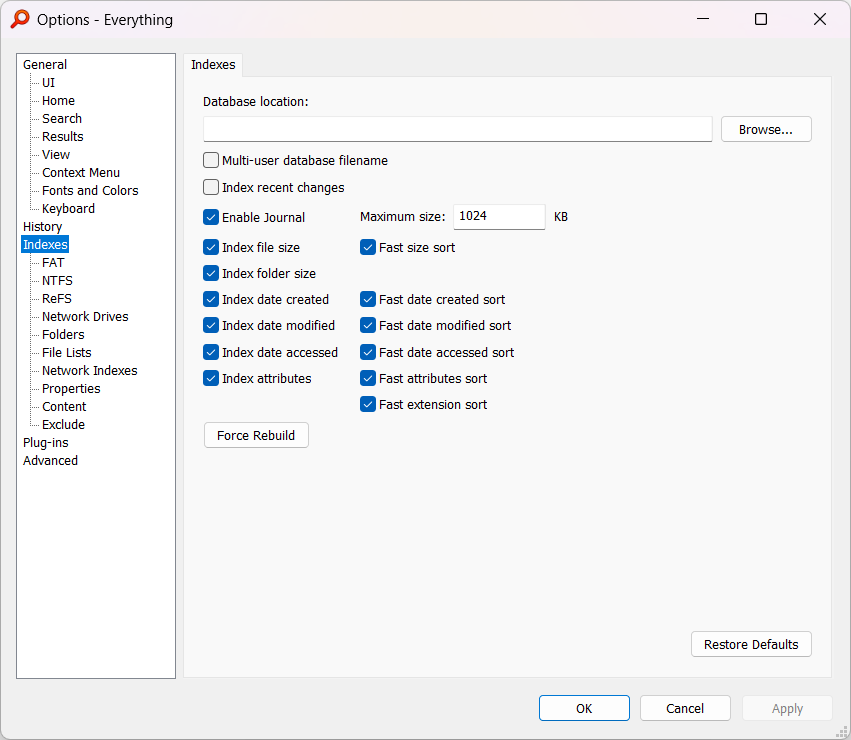
Task: Go to Results settings page
Action: (x=63, y=136)
